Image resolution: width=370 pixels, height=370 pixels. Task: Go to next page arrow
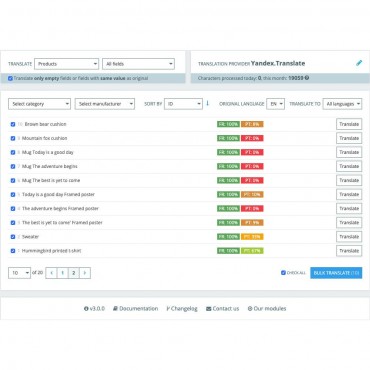tap(85, 273)
